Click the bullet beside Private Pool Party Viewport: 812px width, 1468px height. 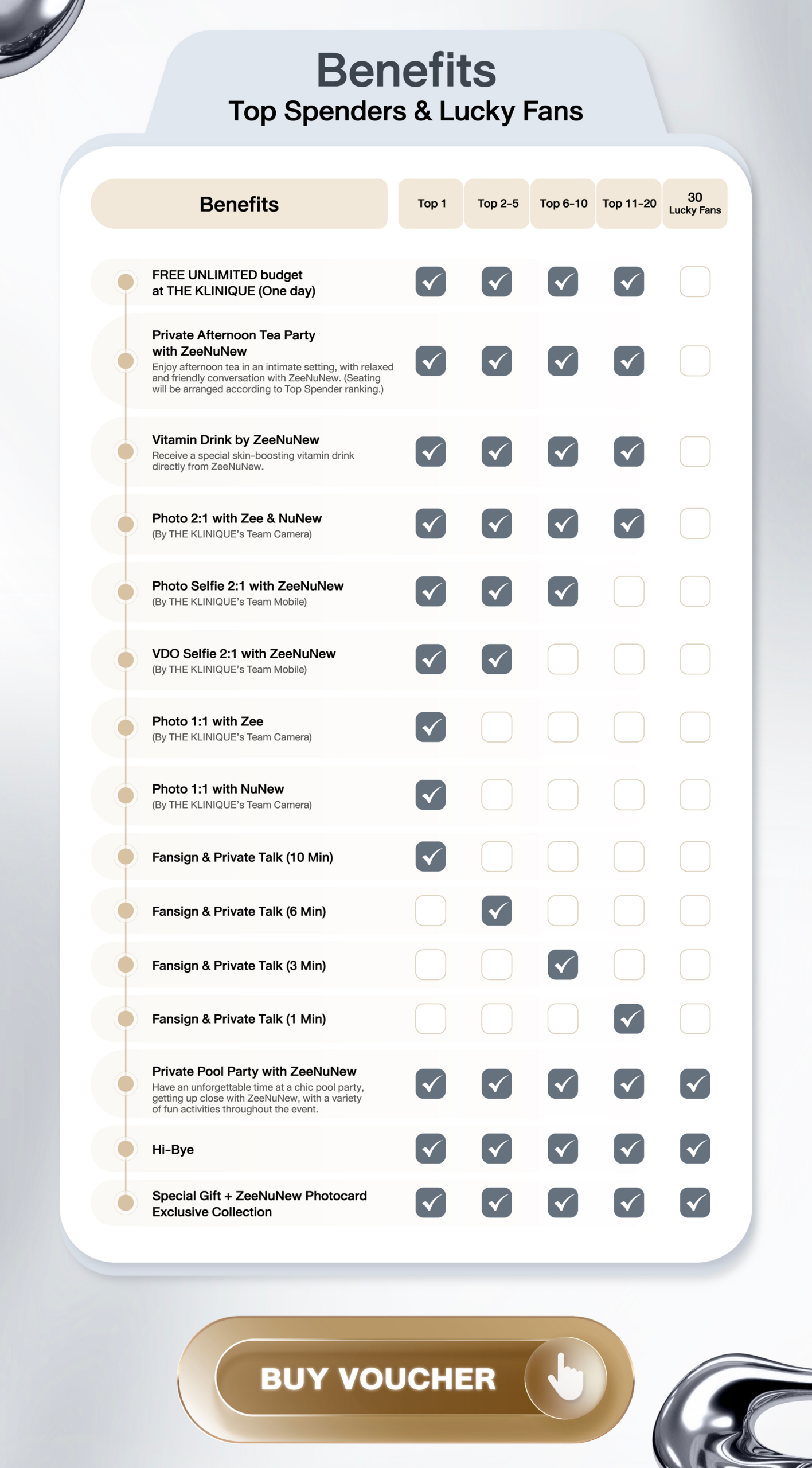[x=126, y=1083]
